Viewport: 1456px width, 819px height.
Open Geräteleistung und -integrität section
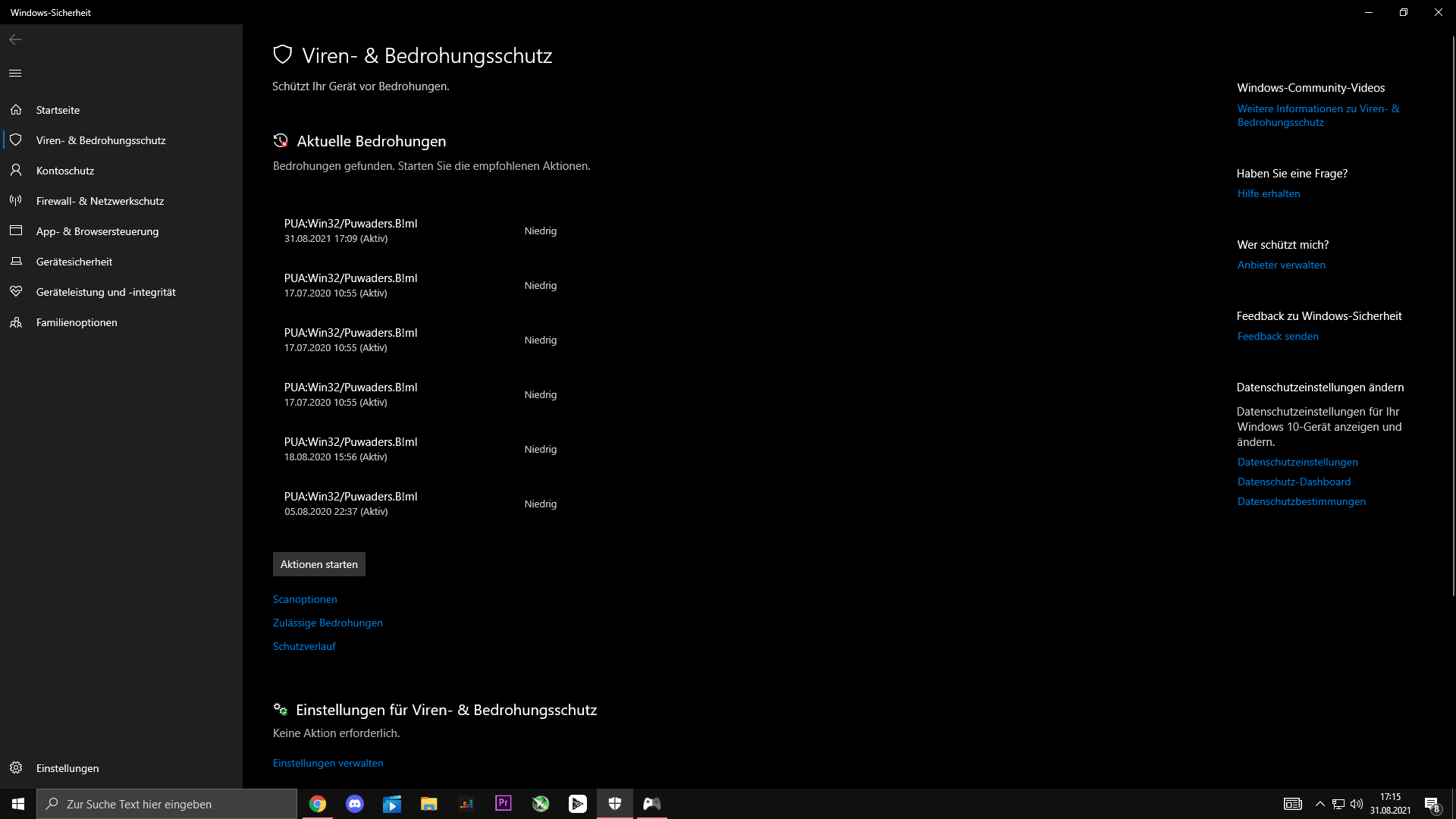[x=121, y=292]
